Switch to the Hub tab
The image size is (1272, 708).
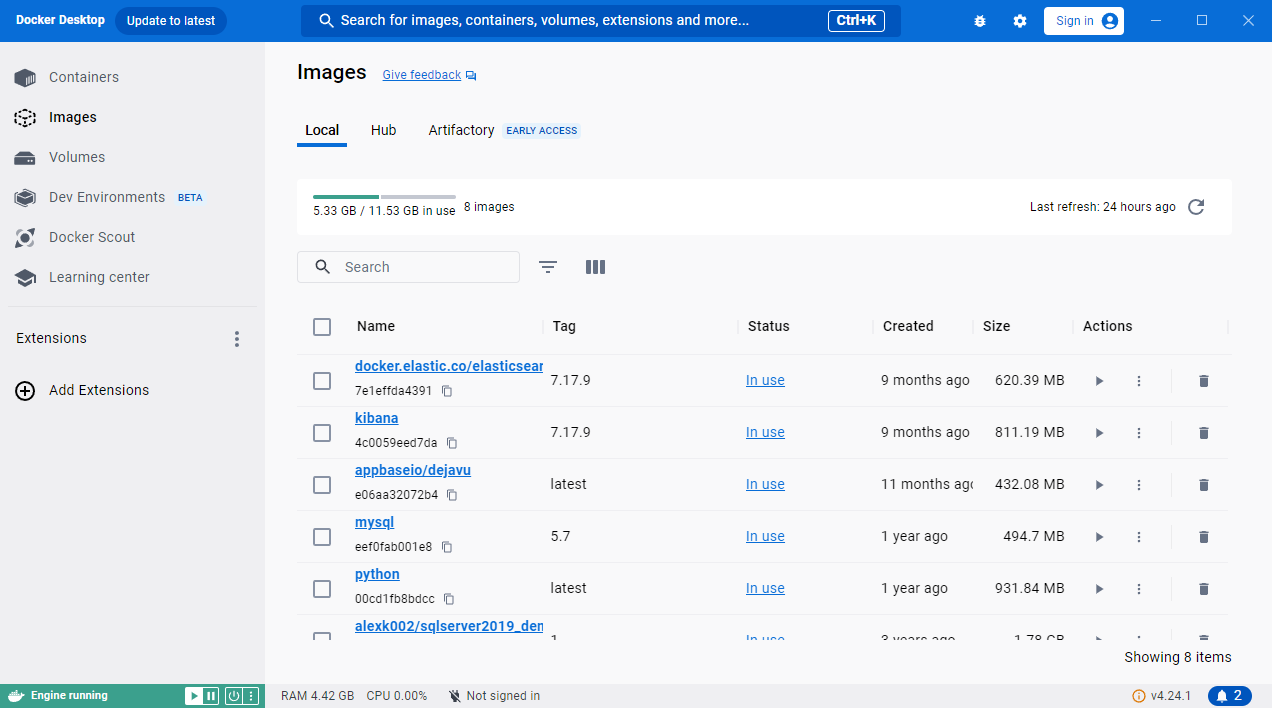(x=383, y=130)
